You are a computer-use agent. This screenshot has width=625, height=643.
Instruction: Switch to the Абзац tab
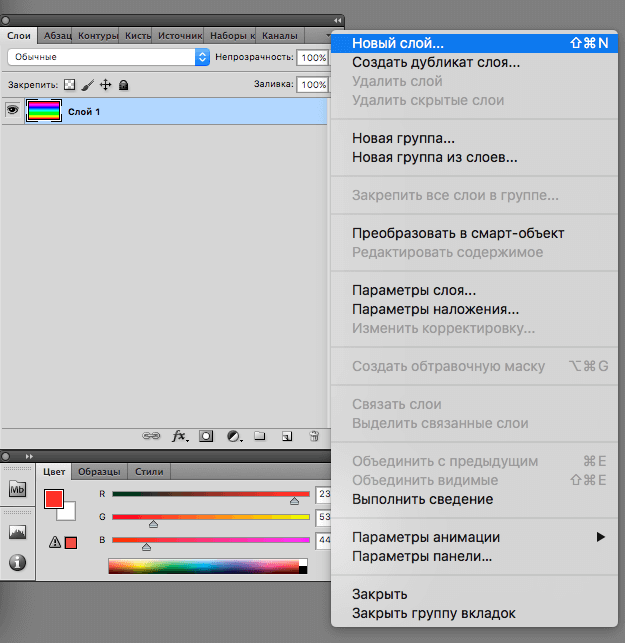[x=55, y=36]
